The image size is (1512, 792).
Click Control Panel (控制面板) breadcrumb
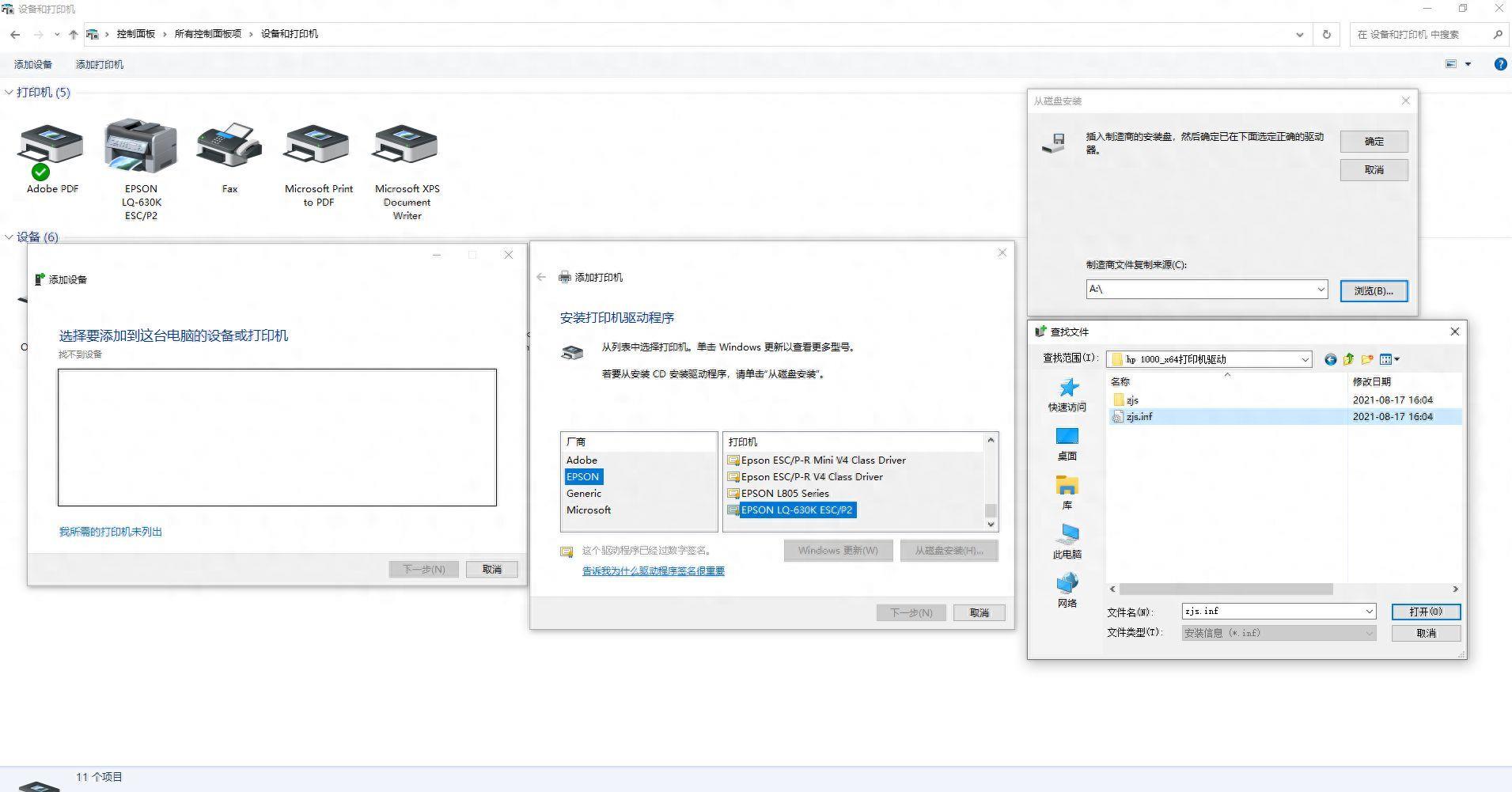(x=136, y=34)
